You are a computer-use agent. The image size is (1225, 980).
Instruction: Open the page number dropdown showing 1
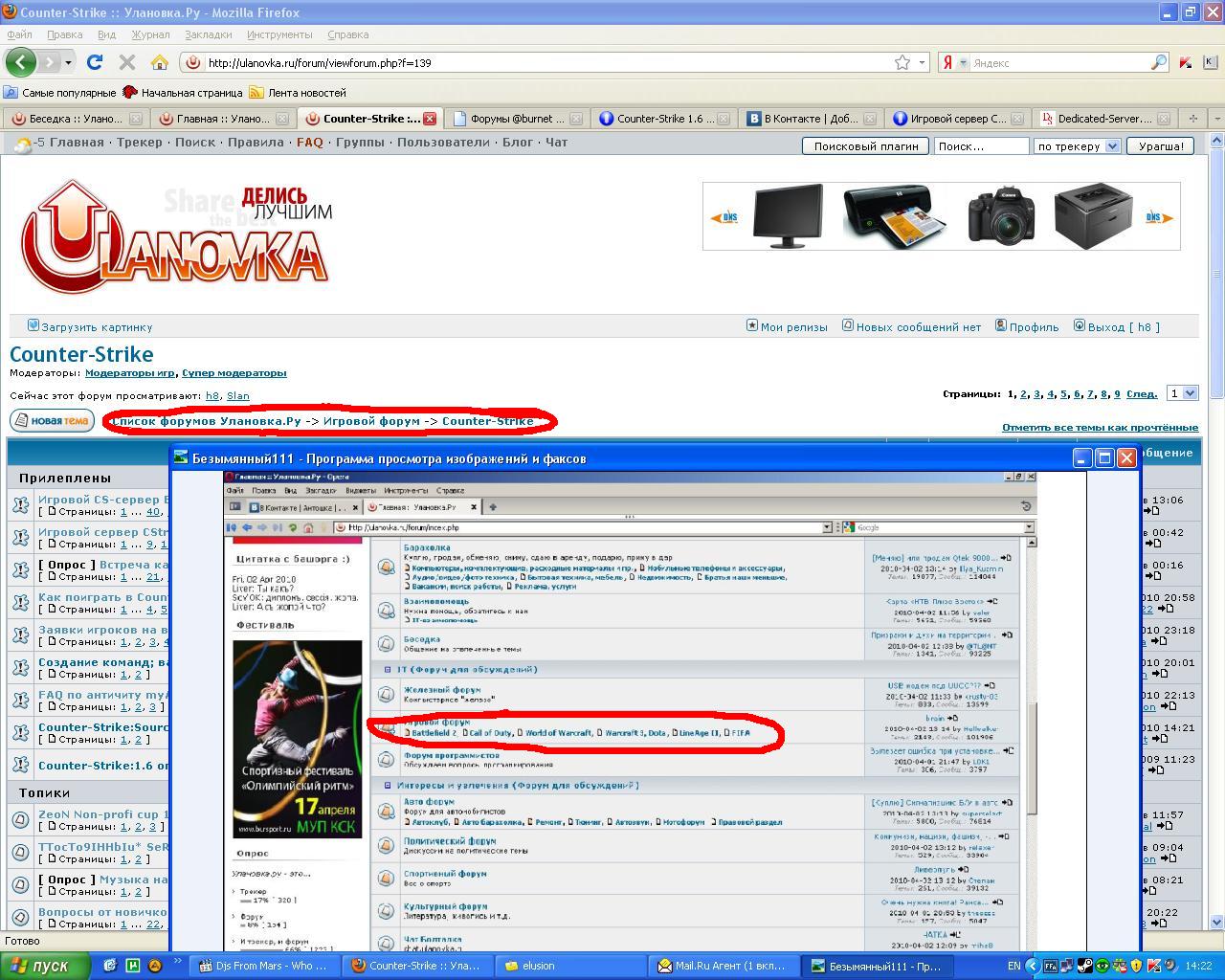(x=1190, y=393)
